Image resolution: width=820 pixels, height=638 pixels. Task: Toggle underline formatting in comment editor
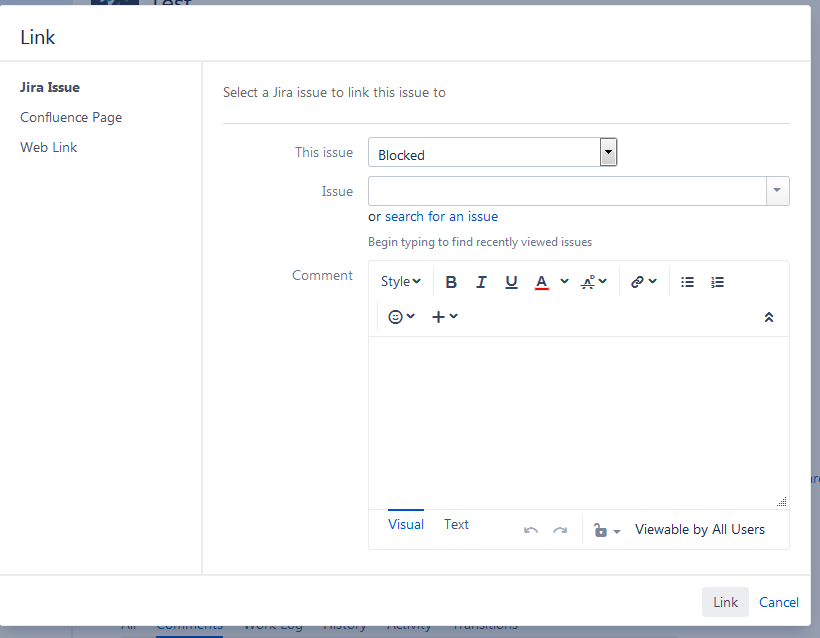click(x=511, y=282)
